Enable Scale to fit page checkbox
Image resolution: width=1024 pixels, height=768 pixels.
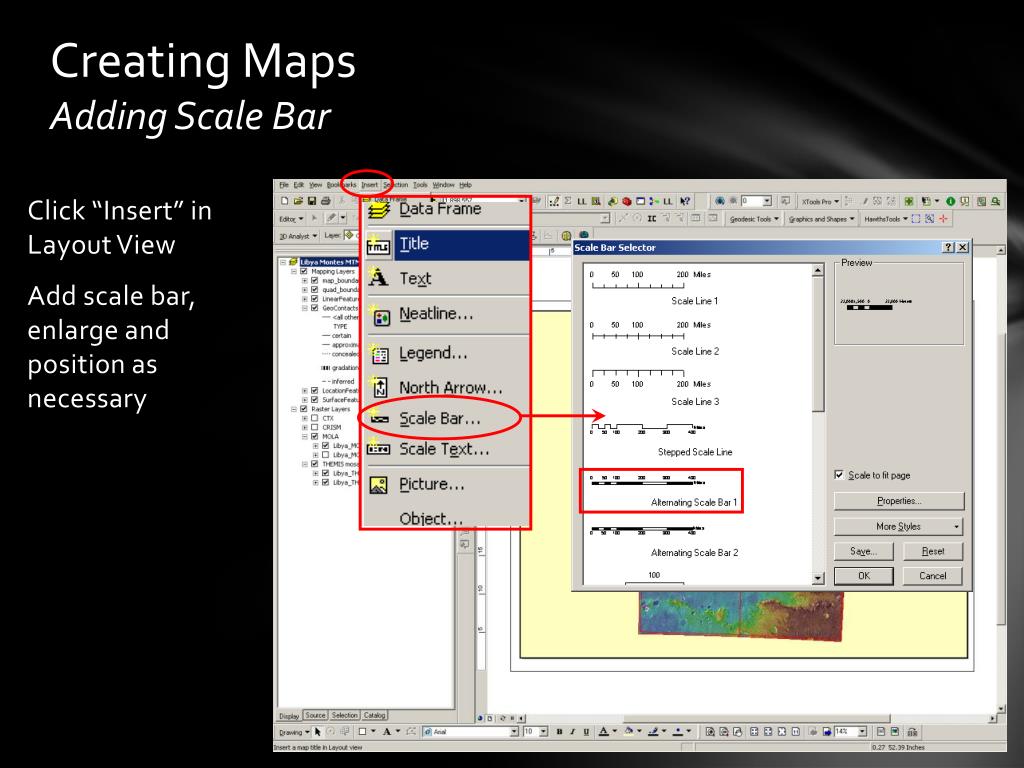pyautogui.click(x=838, y=475)
